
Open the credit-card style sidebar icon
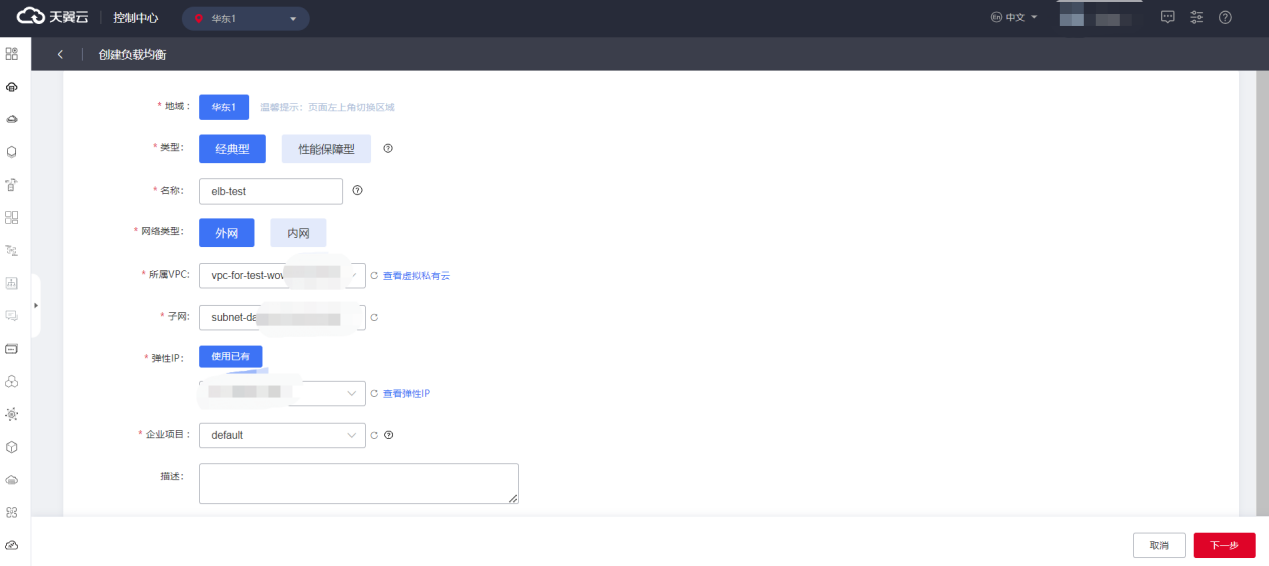12,349
